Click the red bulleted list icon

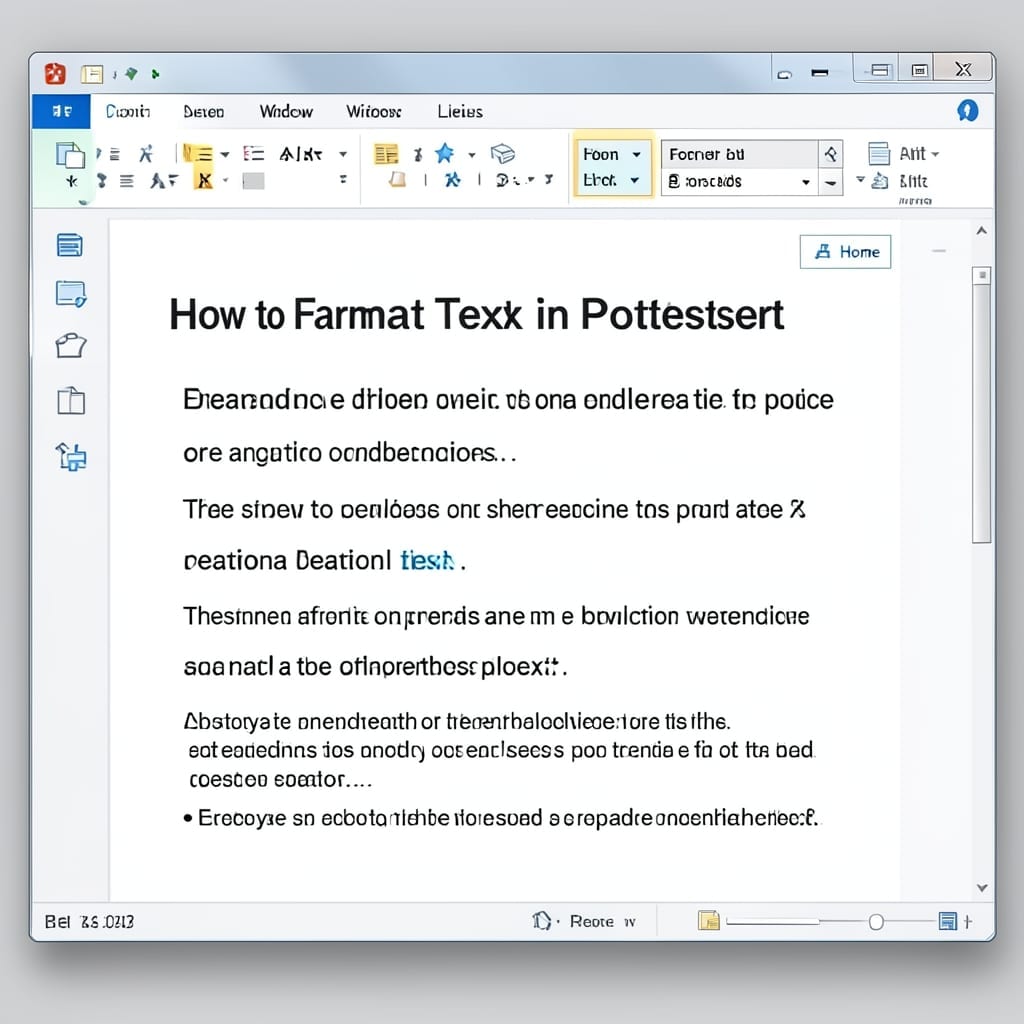click(253, 154)
